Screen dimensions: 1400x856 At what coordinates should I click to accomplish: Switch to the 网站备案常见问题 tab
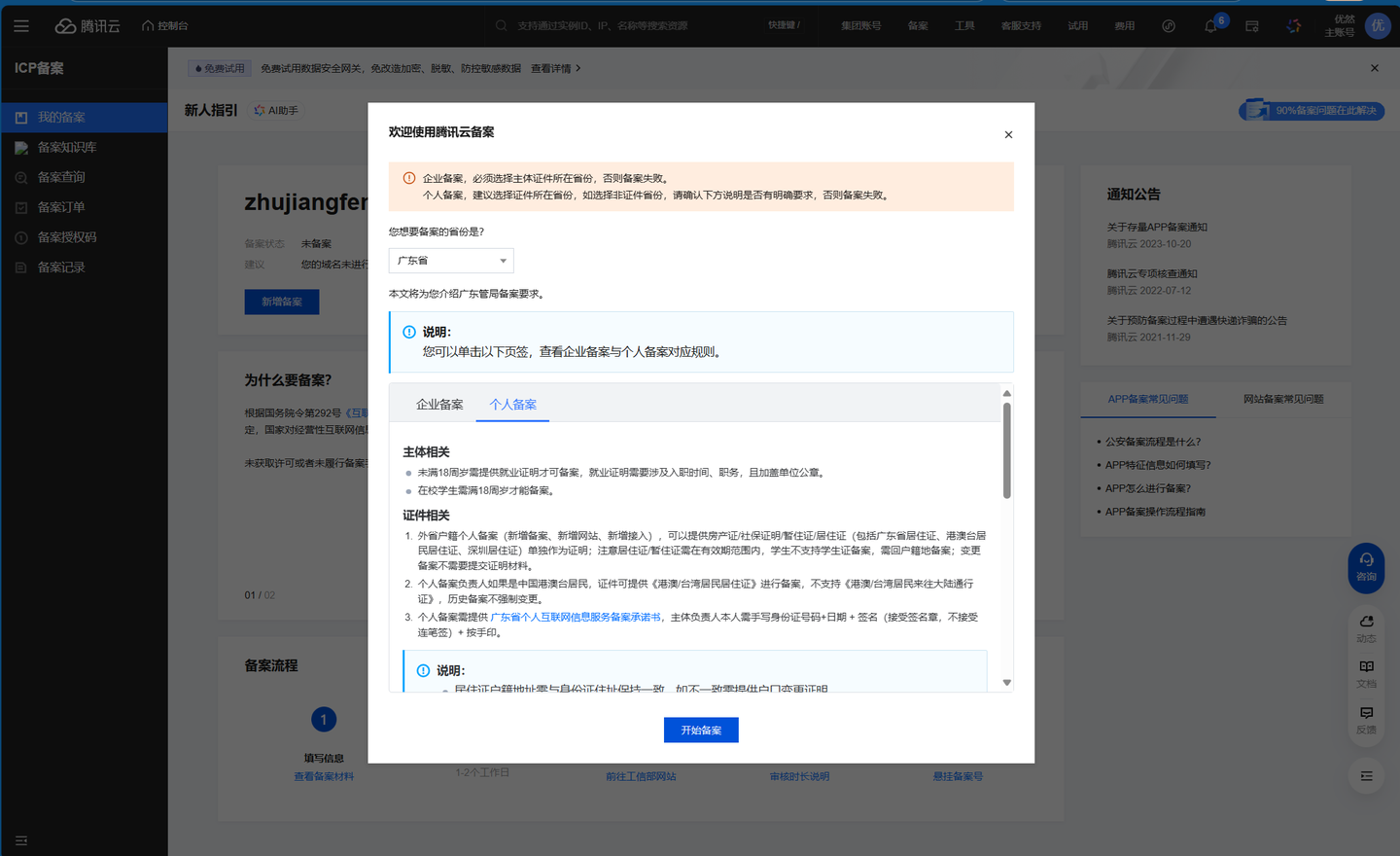coord(1282,399)
